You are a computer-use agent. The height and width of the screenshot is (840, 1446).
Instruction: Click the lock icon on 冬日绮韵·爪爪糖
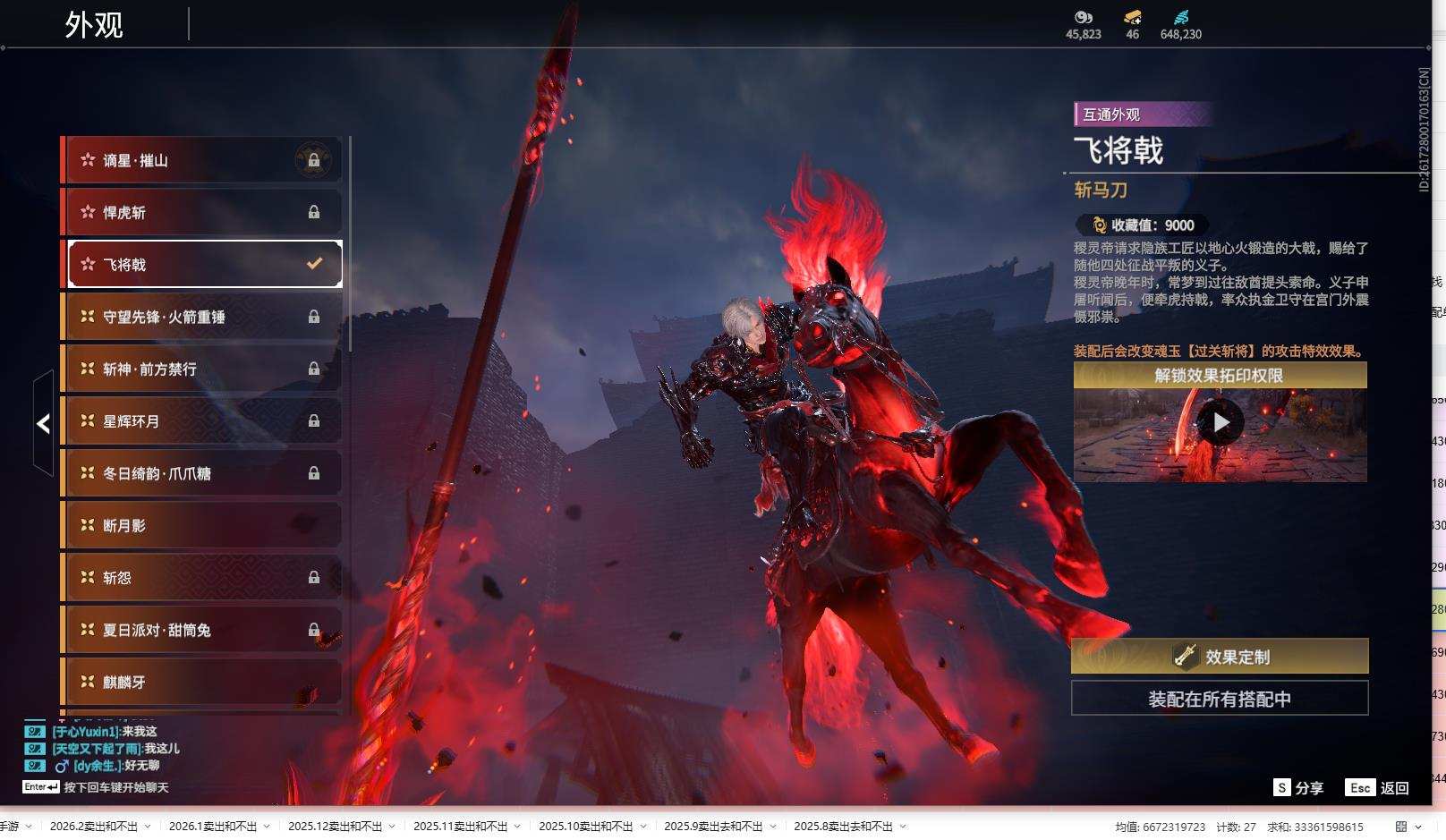click(314, 473)
